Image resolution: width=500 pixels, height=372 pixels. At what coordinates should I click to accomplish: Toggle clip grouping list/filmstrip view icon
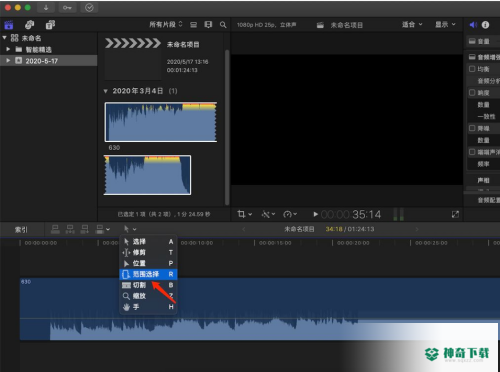coord(193,25)
